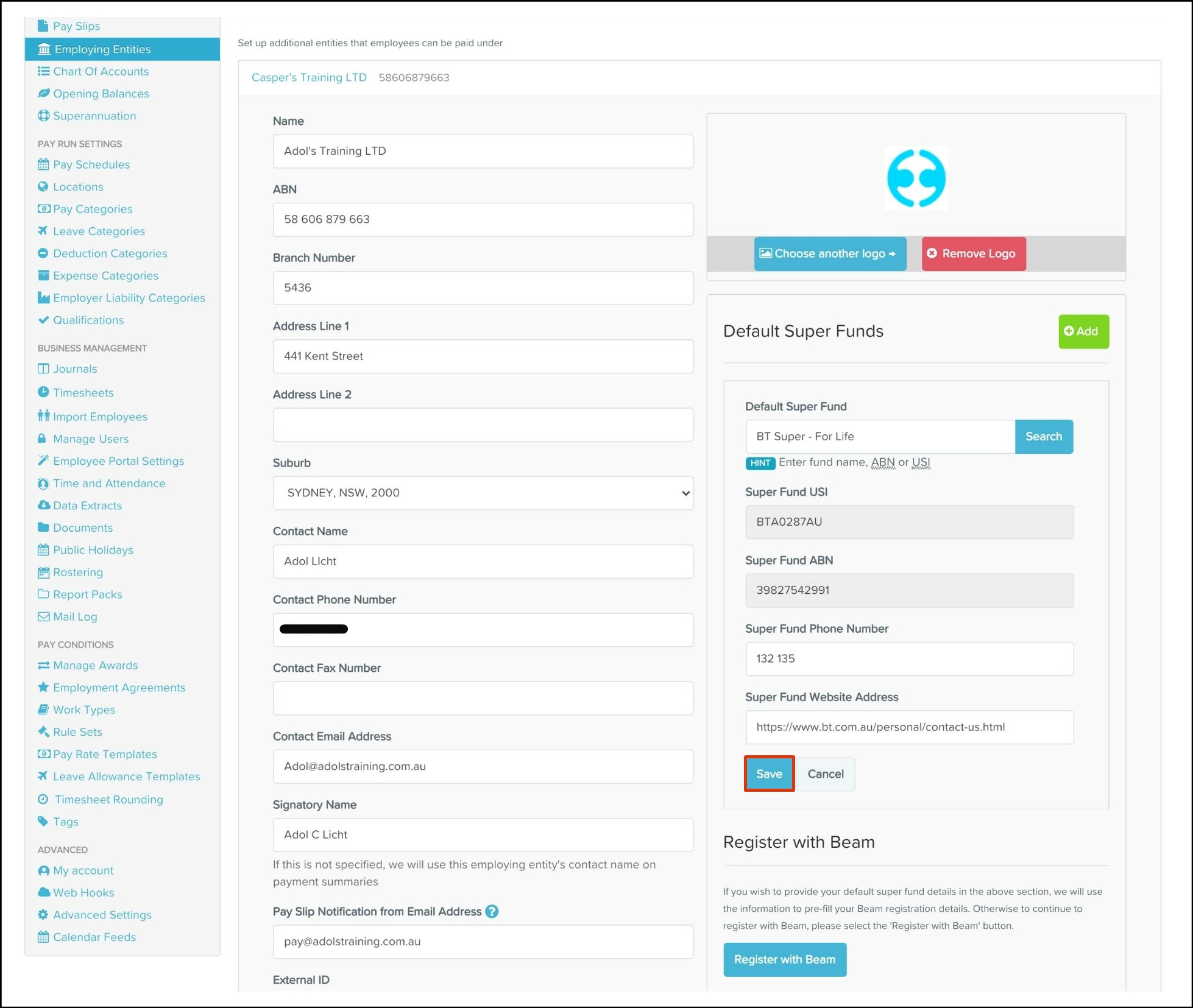1193x1008 pixels.
Task: Go to Chart Of Accounts in sidebar
Action: [x=101, y=71]
